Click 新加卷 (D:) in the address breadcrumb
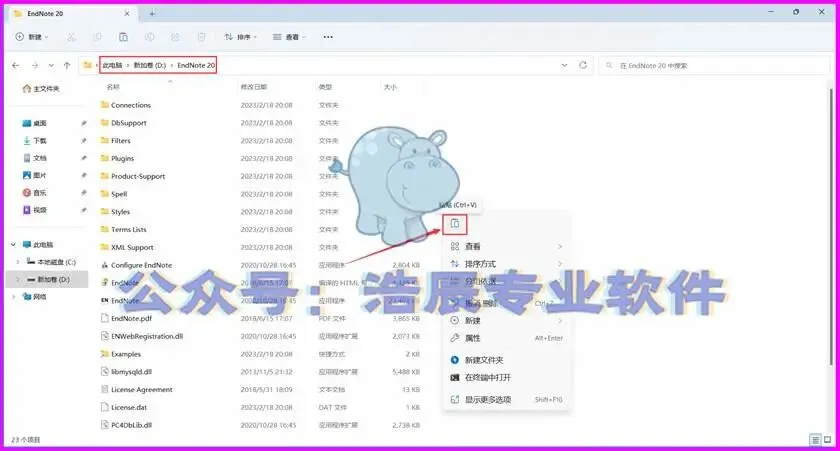This screenshot has width=840, height=451. [149, 65]
